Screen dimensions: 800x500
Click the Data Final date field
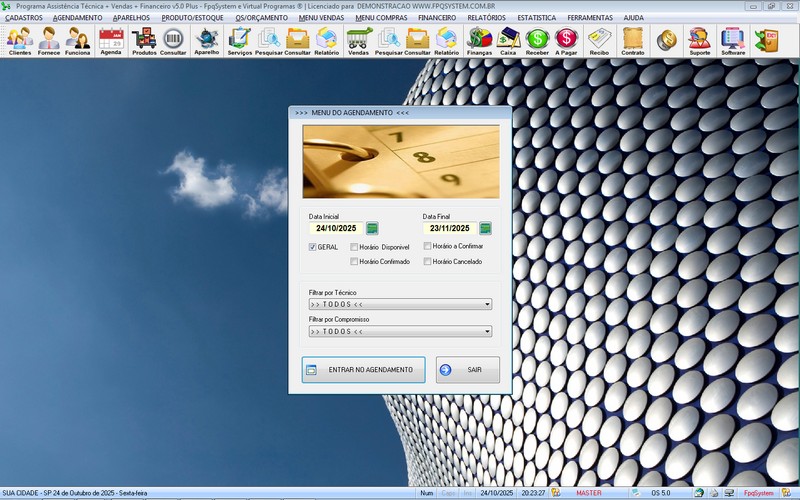450,228
